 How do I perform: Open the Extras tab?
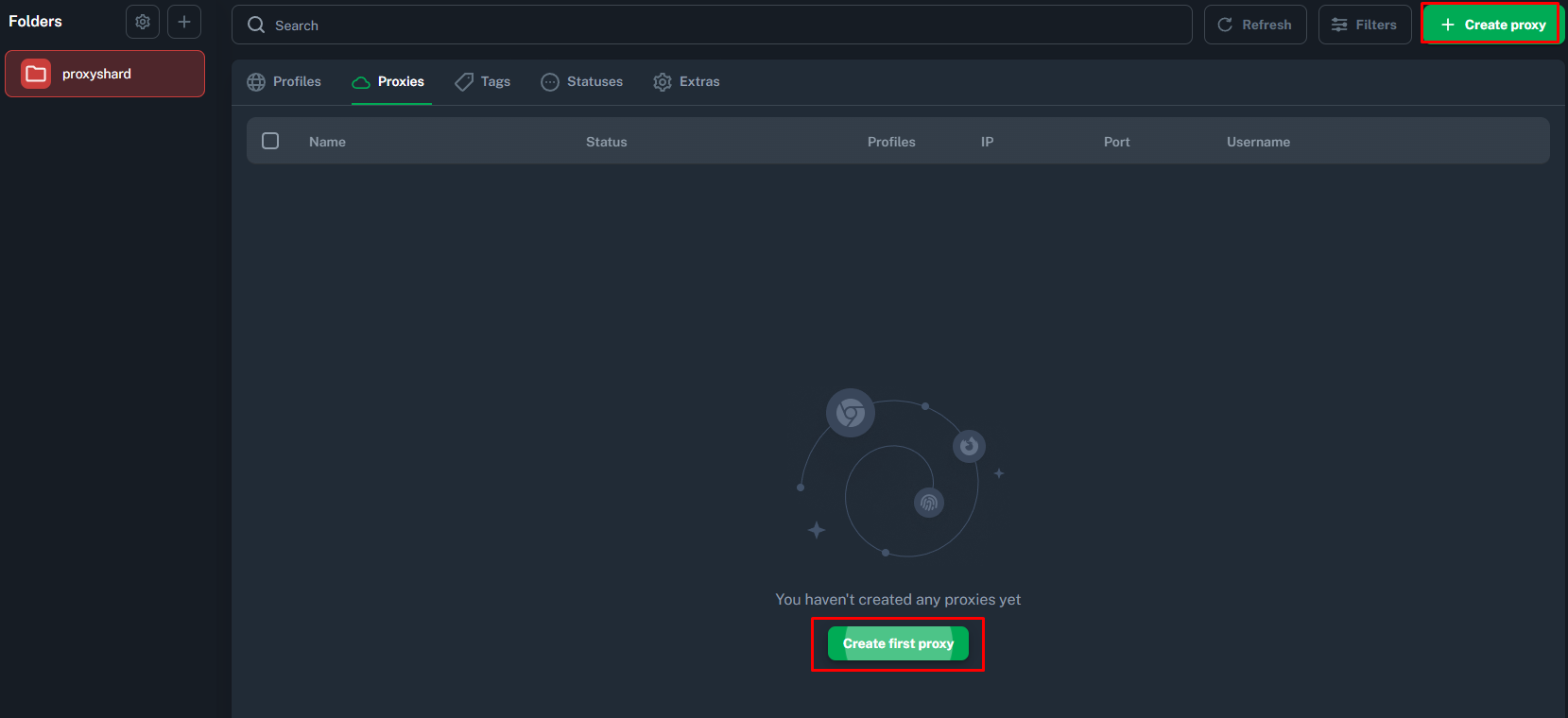(687, 82)
